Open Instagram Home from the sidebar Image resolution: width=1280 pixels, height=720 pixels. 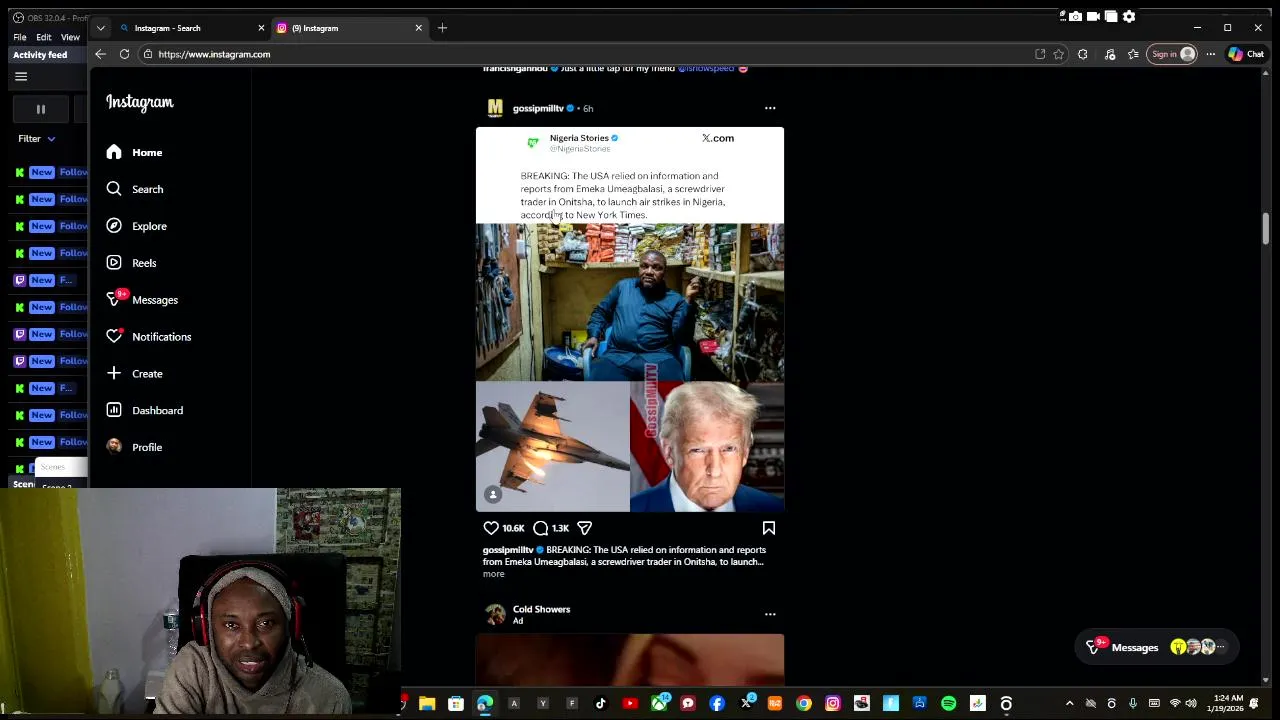click(x=134, y=152)
